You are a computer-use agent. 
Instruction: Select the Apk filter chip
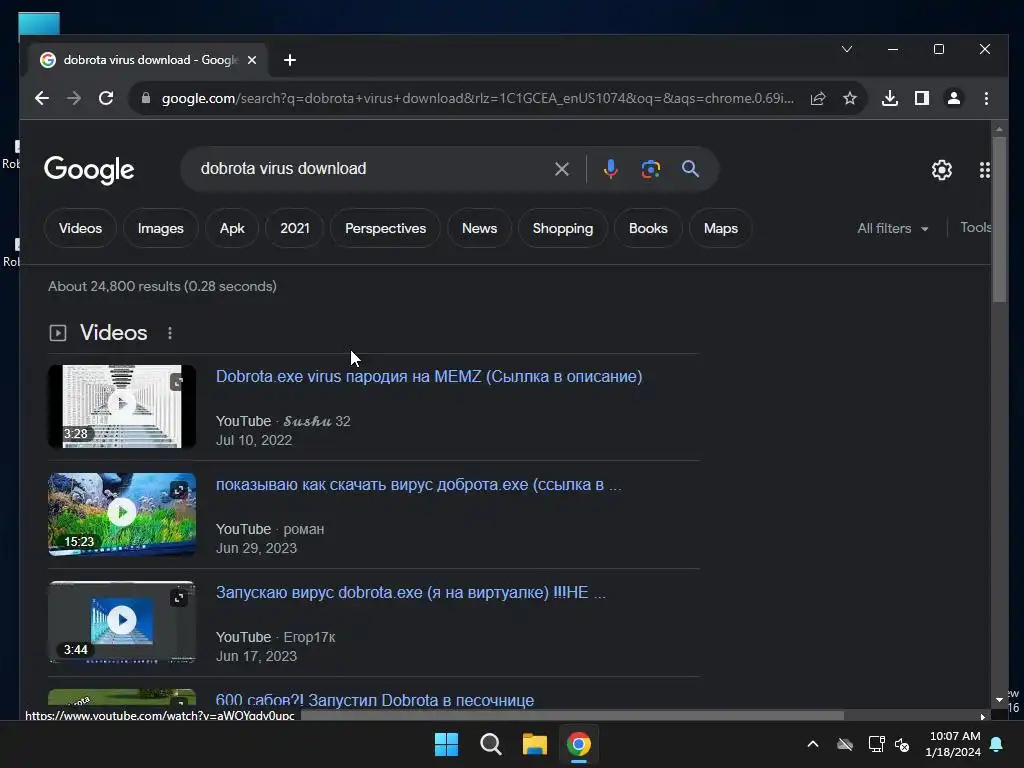(x=232, y=229)
